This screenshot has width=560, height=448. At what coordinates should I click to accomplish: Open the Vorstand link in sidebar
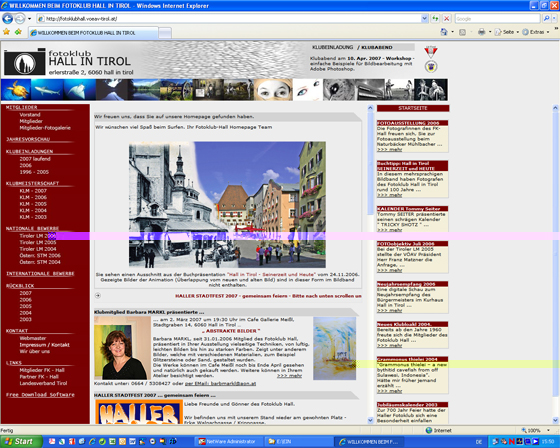pos(30,115)
